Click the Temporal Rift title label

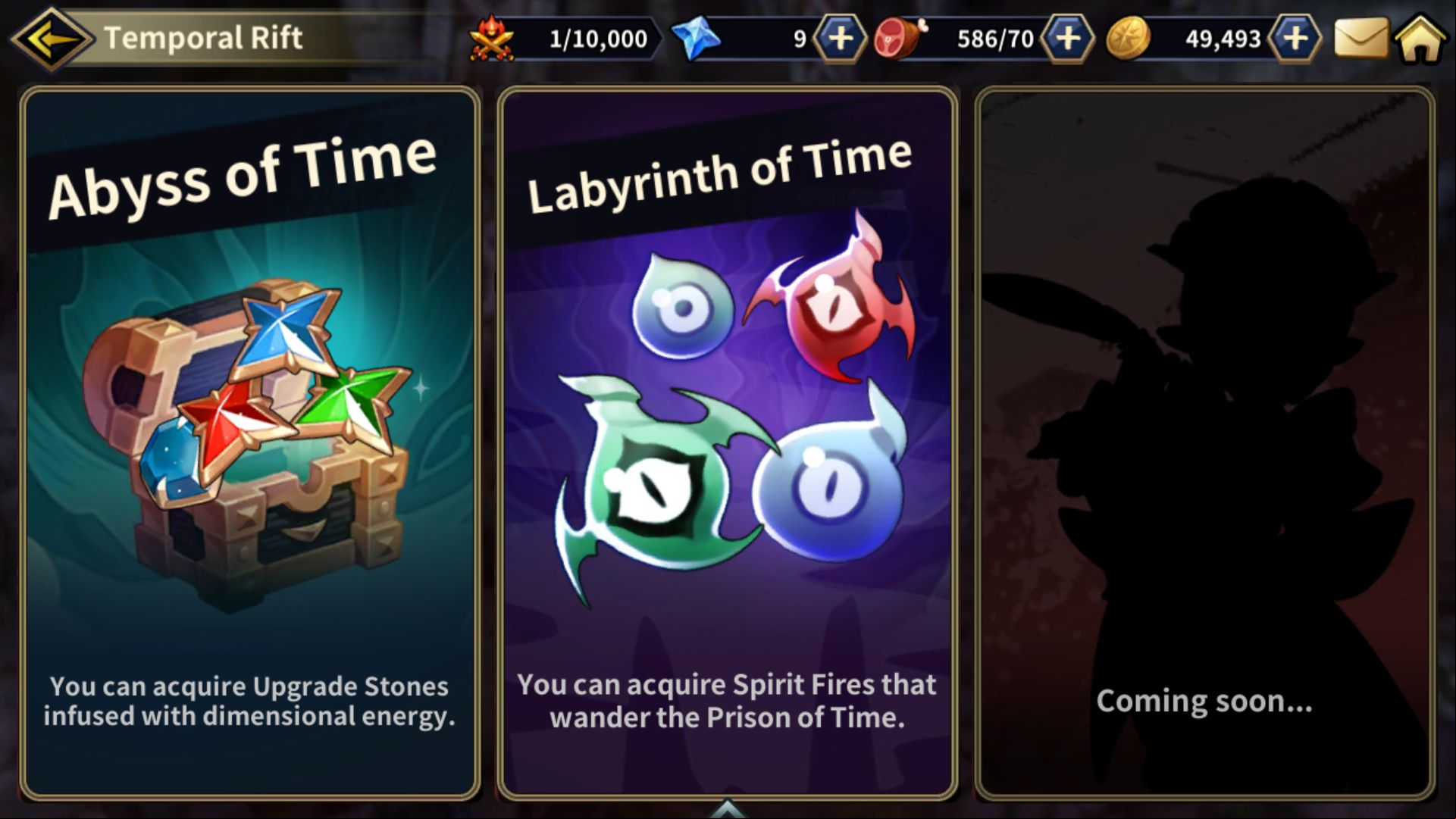[203, 38]
